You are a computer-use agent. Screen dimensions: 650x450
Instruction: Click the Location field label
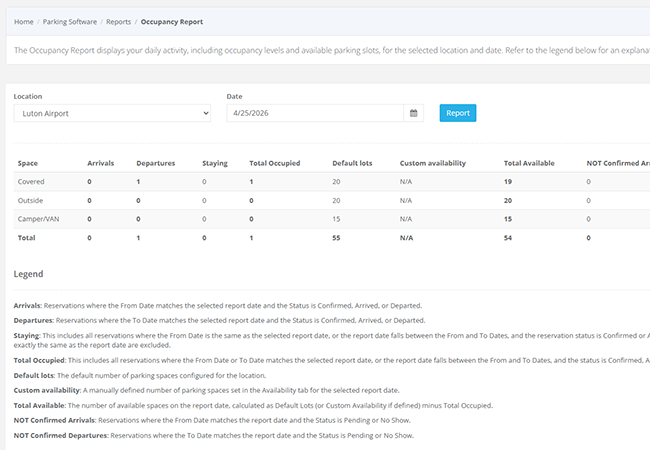point(28,96)
